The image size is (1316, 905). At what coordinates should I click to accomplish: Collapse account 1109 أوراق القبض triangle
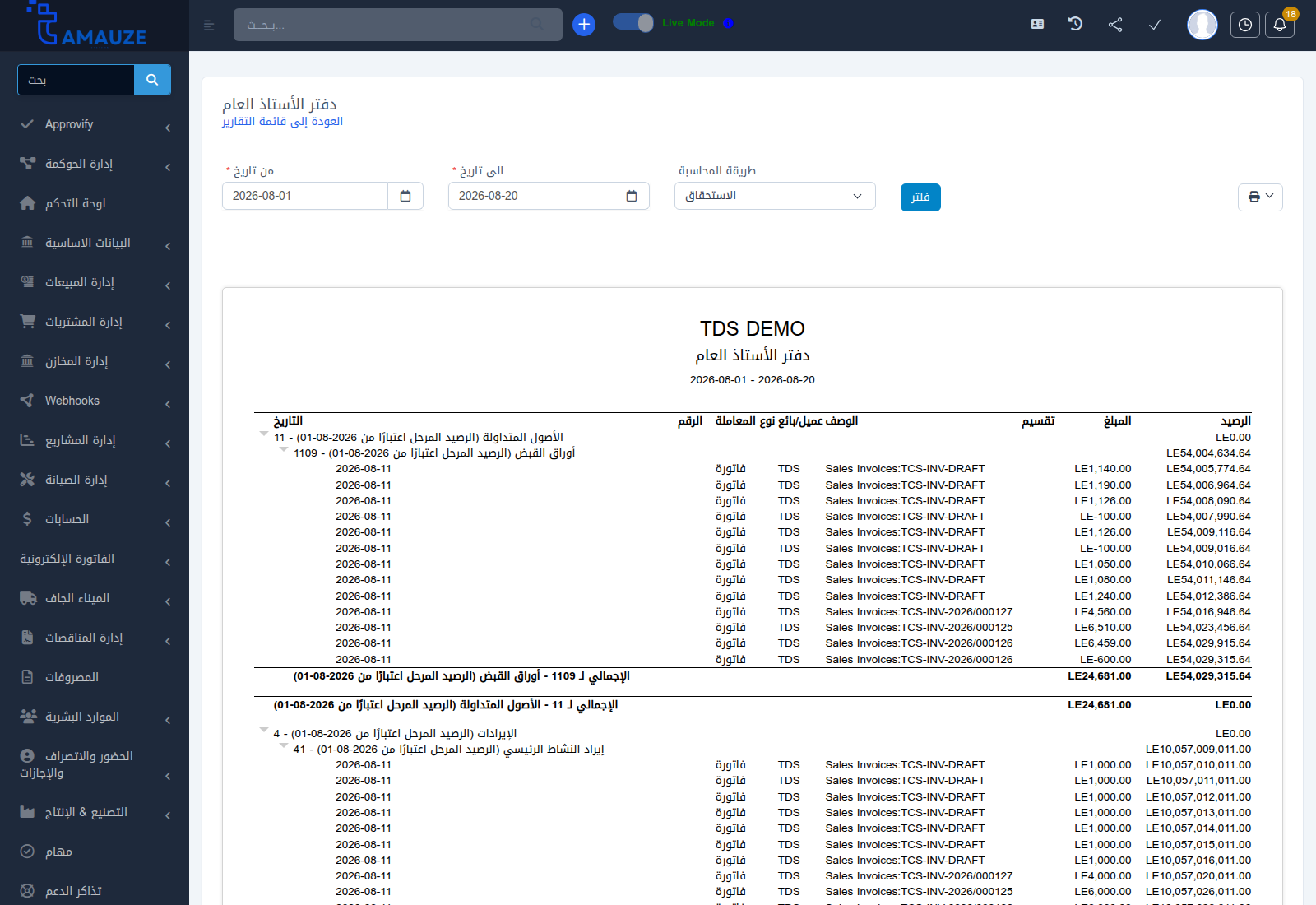284,449
